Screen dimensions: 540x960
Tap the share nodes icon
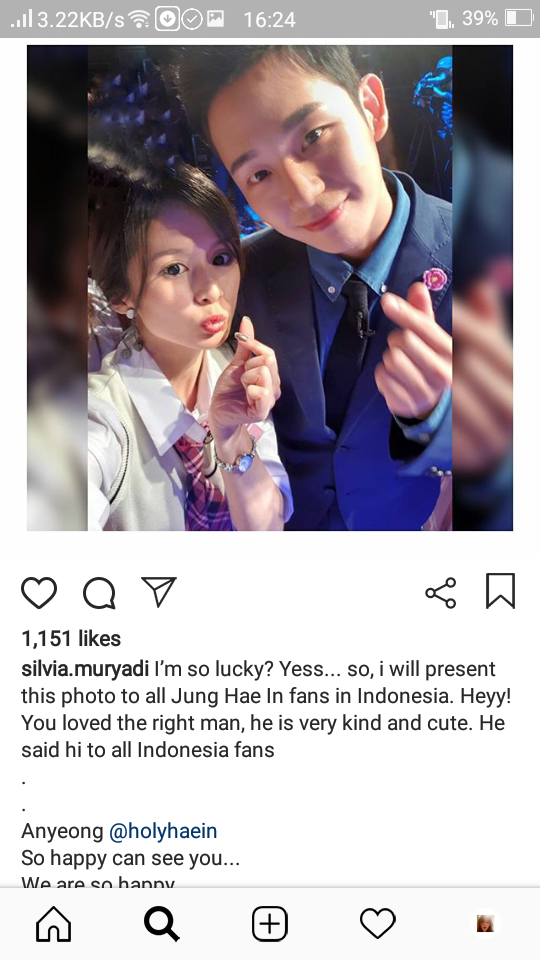(x=441, y=593)
